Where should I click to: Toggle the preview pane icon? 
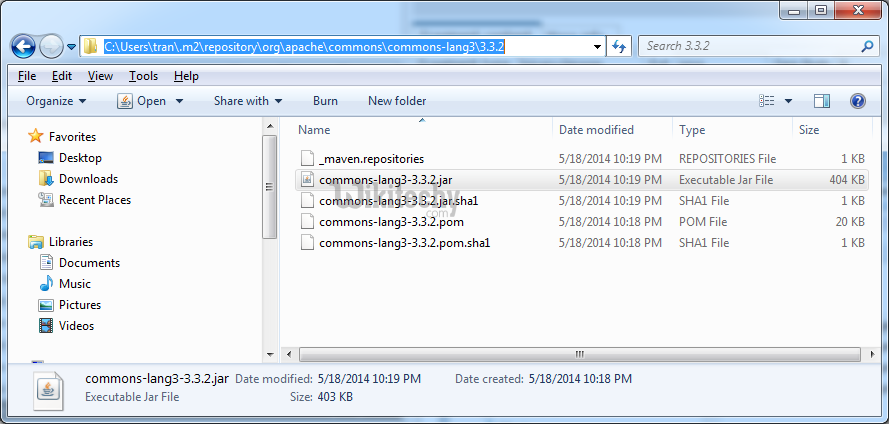point(822,101)
